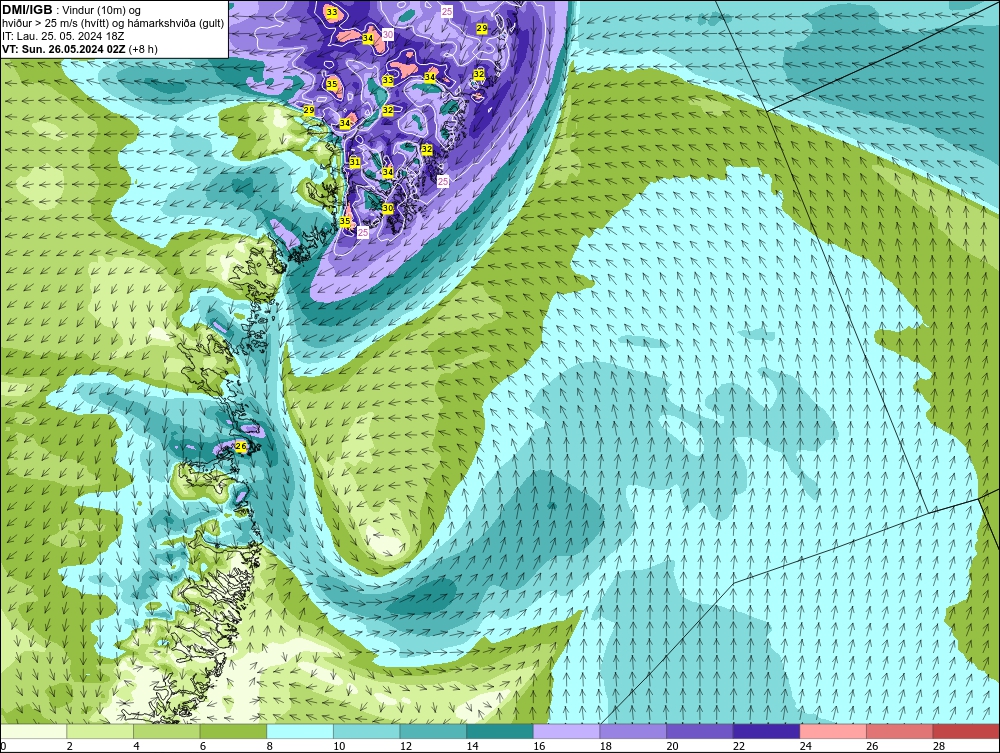Screen dimensions: 1000x753
Task: Click the "VT: Sun. 26.05.2024 02Z (+8 h)" line
Action: (80, 48)
